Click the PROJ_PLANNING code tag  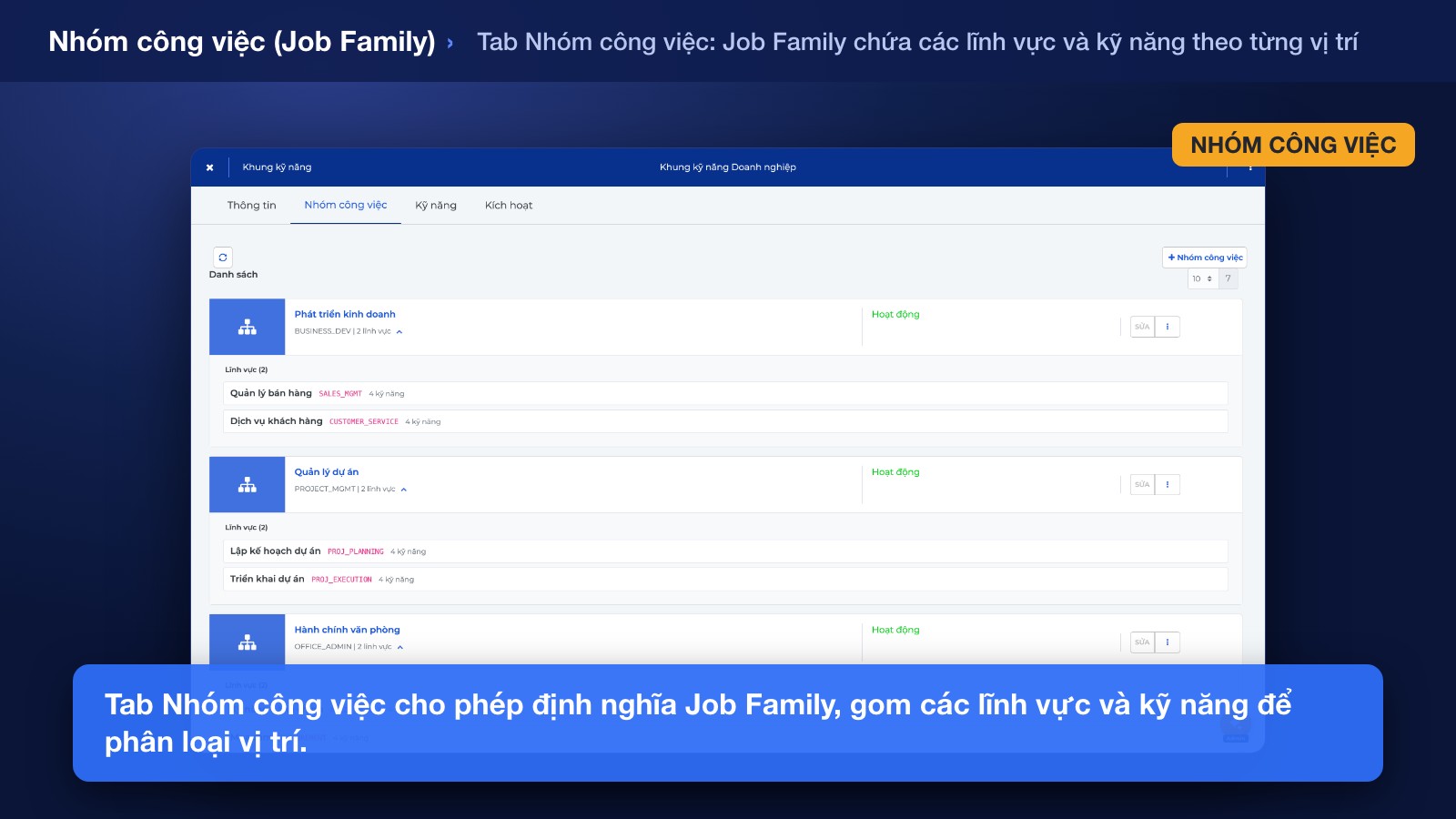tap(356, 552)
